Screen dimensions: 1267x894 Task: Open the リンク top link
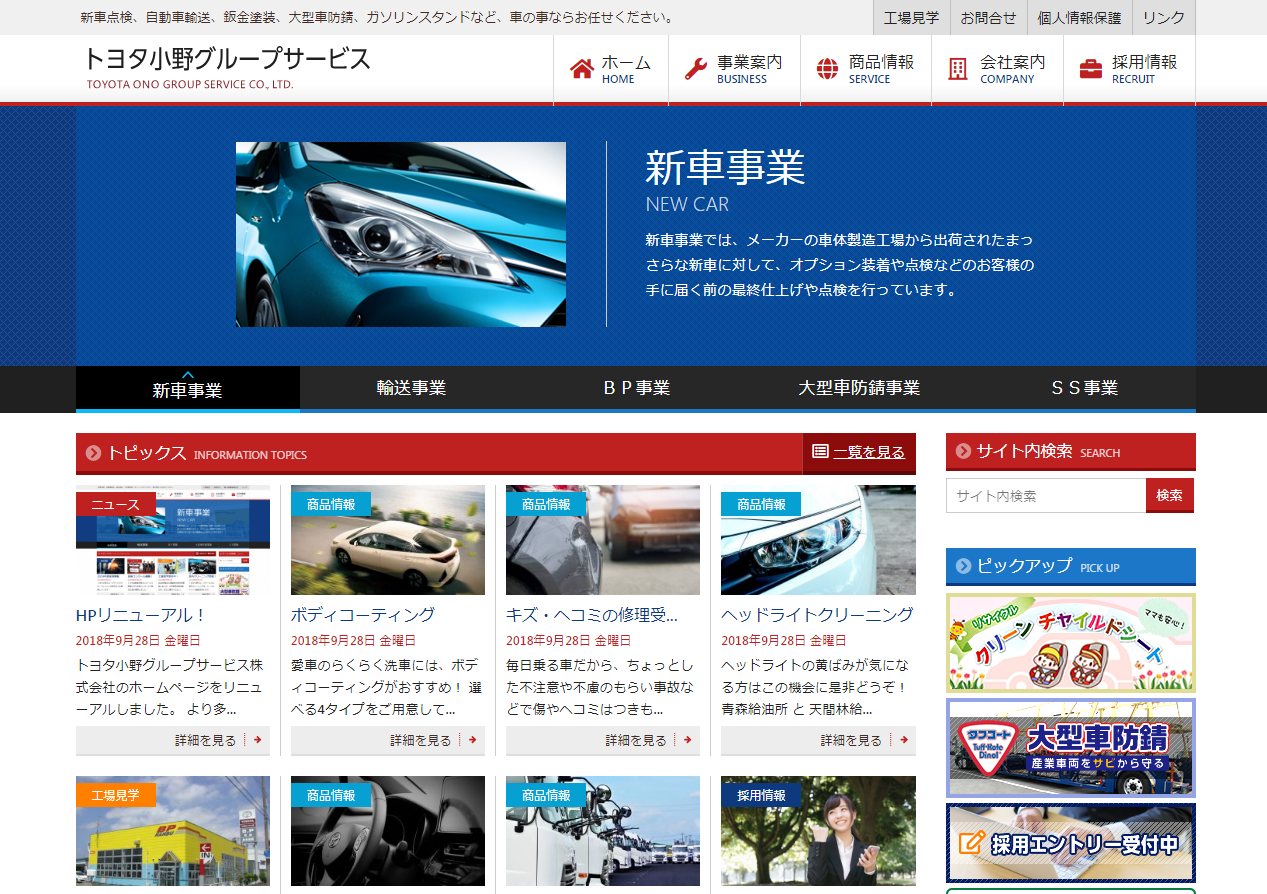[1164, 17]
